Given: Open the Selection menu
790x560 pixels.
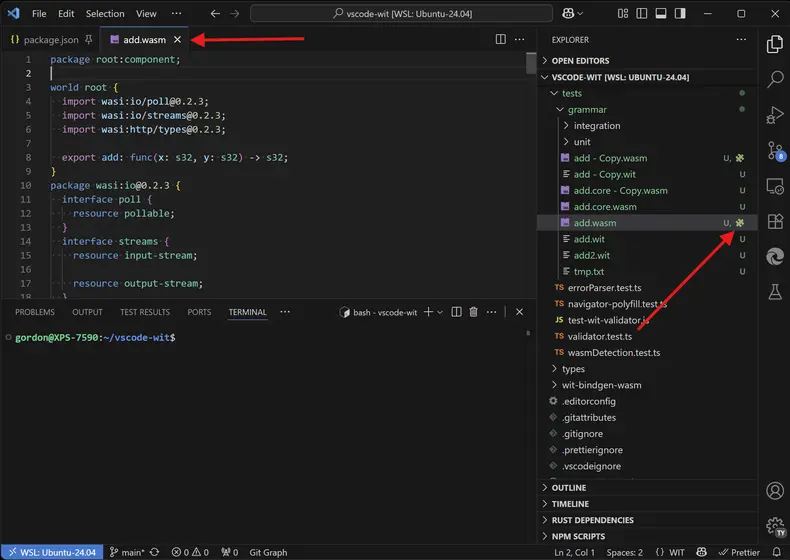Looking at the screenshot, I should 105,14.
